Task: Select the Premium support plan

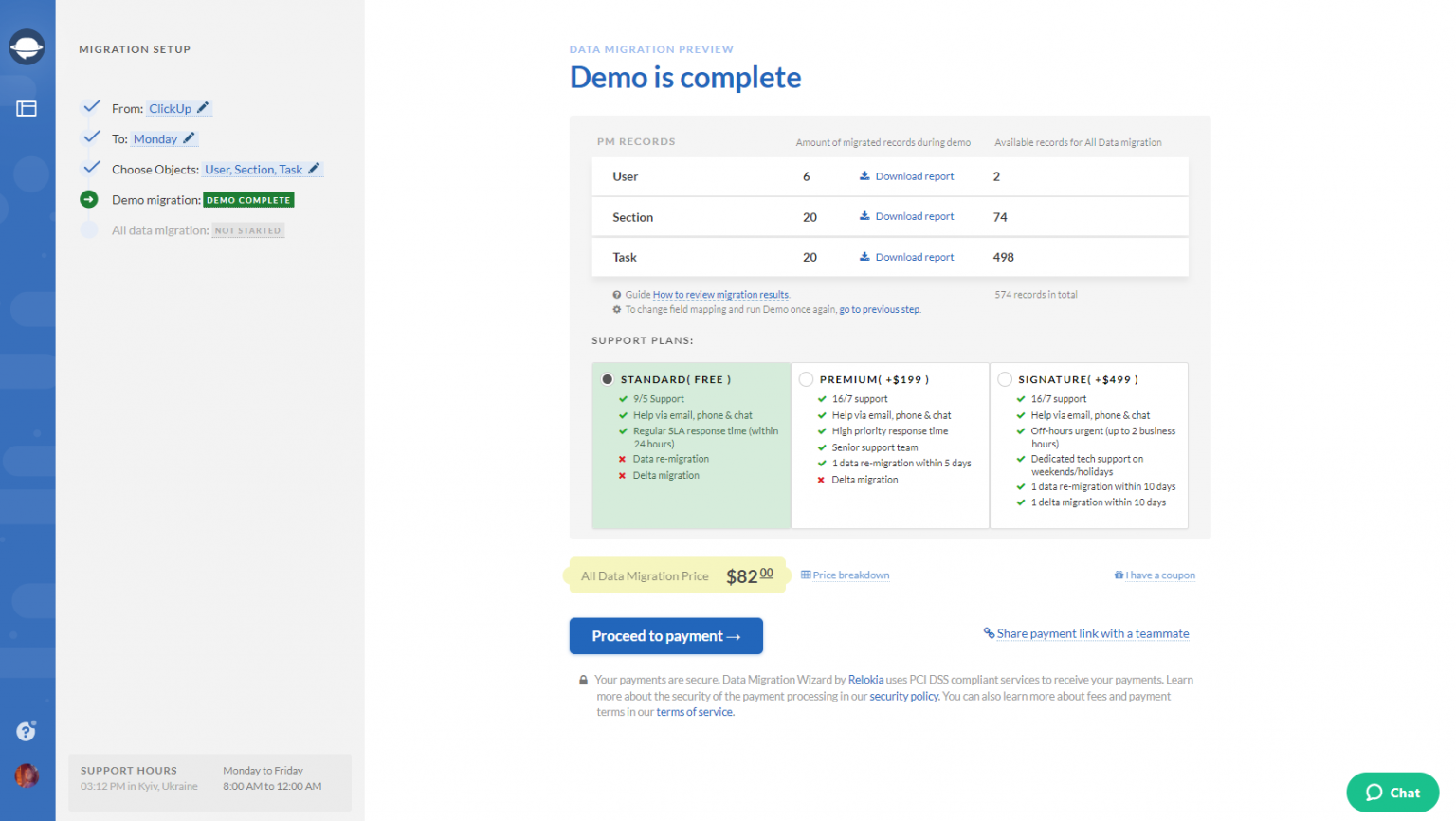Action: click(805, 378)
